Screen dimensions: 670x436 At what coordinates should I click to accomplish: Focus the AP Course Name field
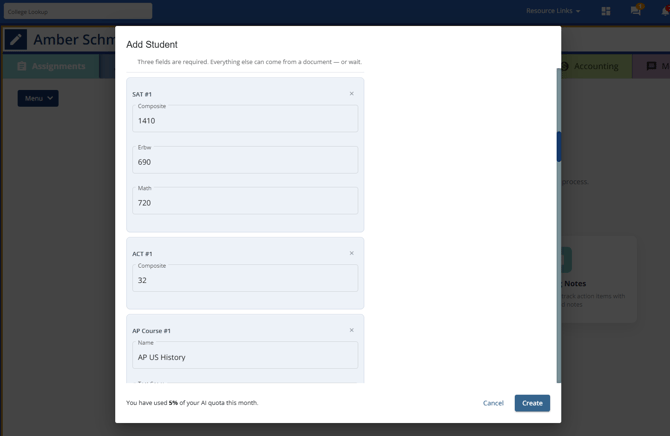coord(245,355)
